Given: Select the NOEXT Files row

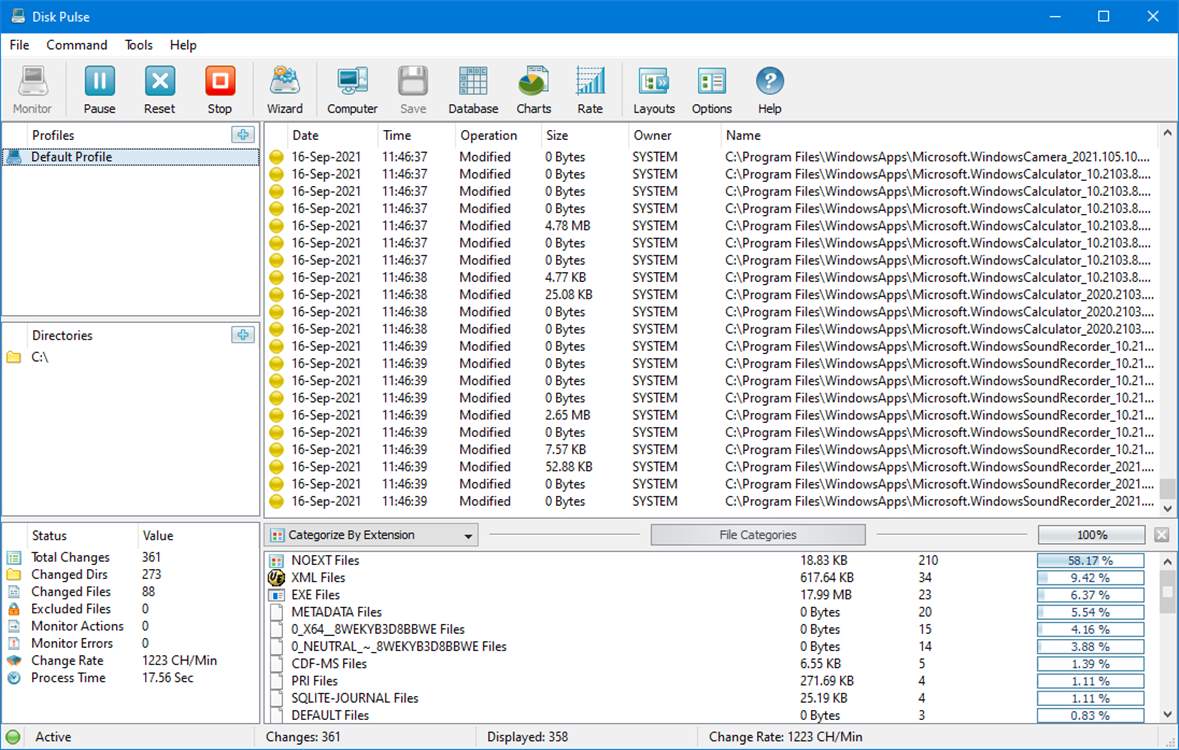Looking at the screenshot, I should coord(712,560).
